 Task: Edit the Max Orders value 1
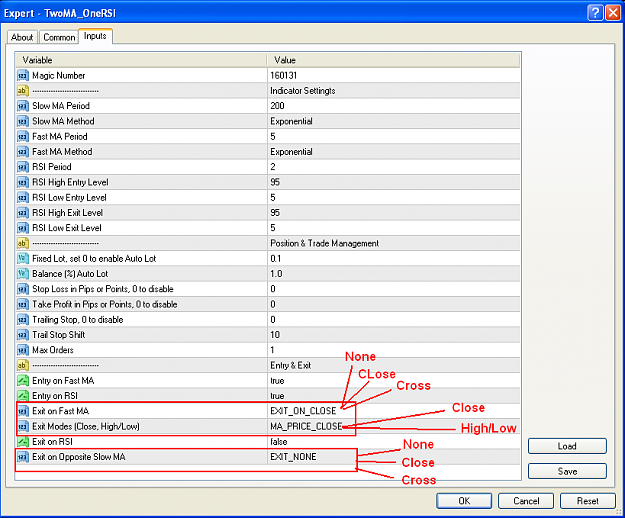272,350
